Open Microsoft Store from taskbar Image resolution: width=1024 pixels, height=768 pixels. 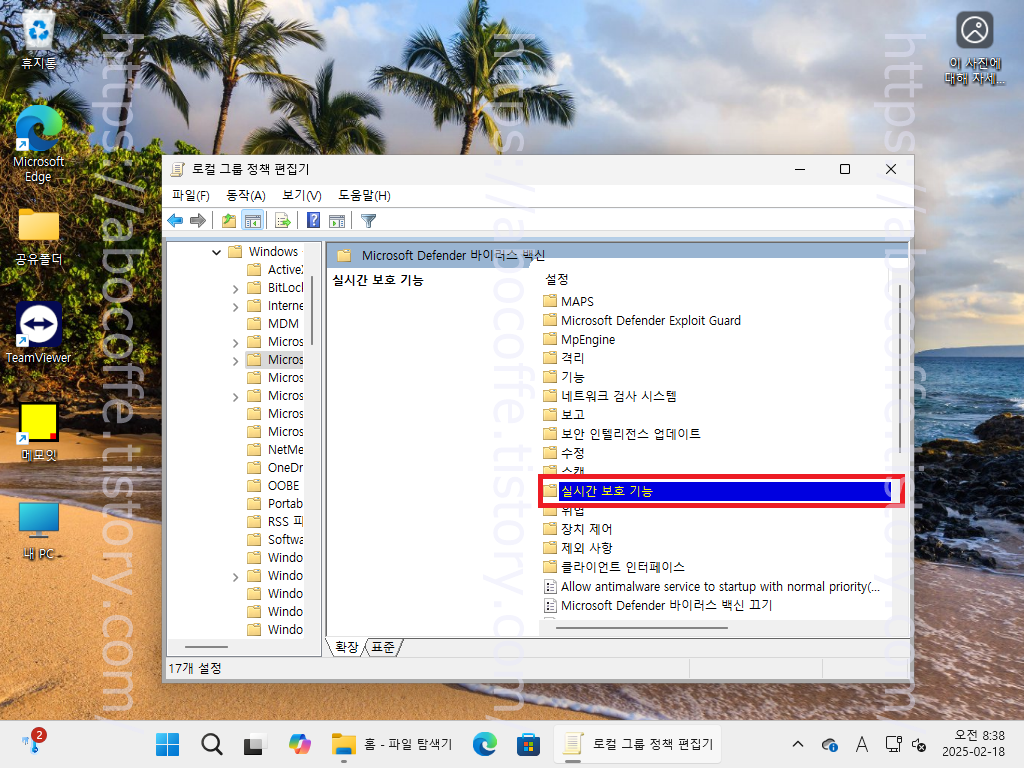[x=528, y=744]
